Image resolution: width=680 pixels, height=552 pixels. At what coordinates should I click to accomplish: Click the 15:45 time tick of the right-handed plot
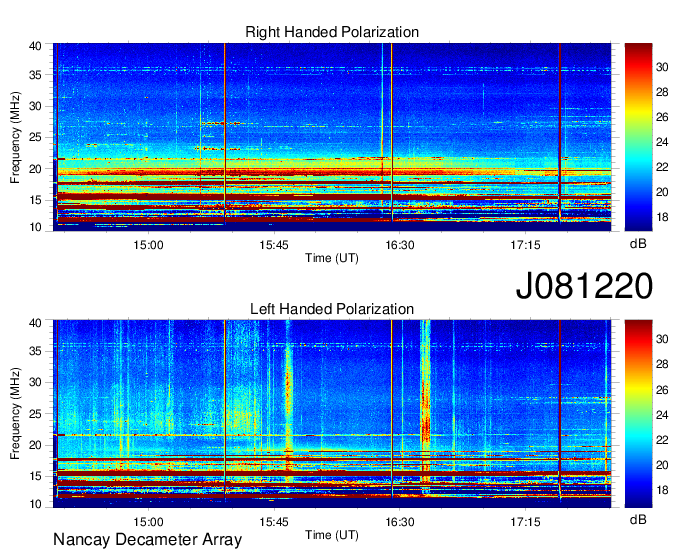tap(274, 245)
